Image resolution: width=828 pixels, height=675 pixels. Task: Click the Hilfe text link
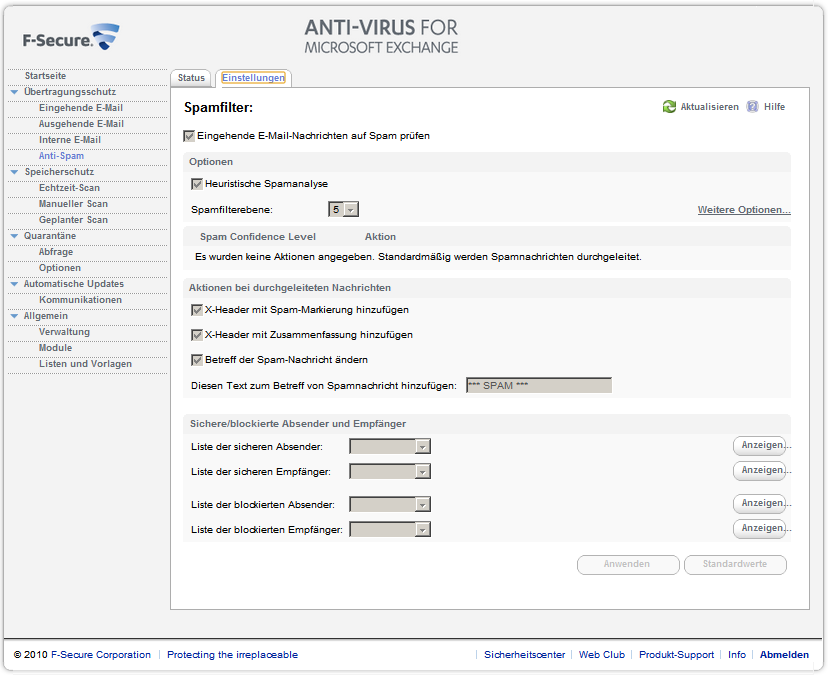click(775, 107)
